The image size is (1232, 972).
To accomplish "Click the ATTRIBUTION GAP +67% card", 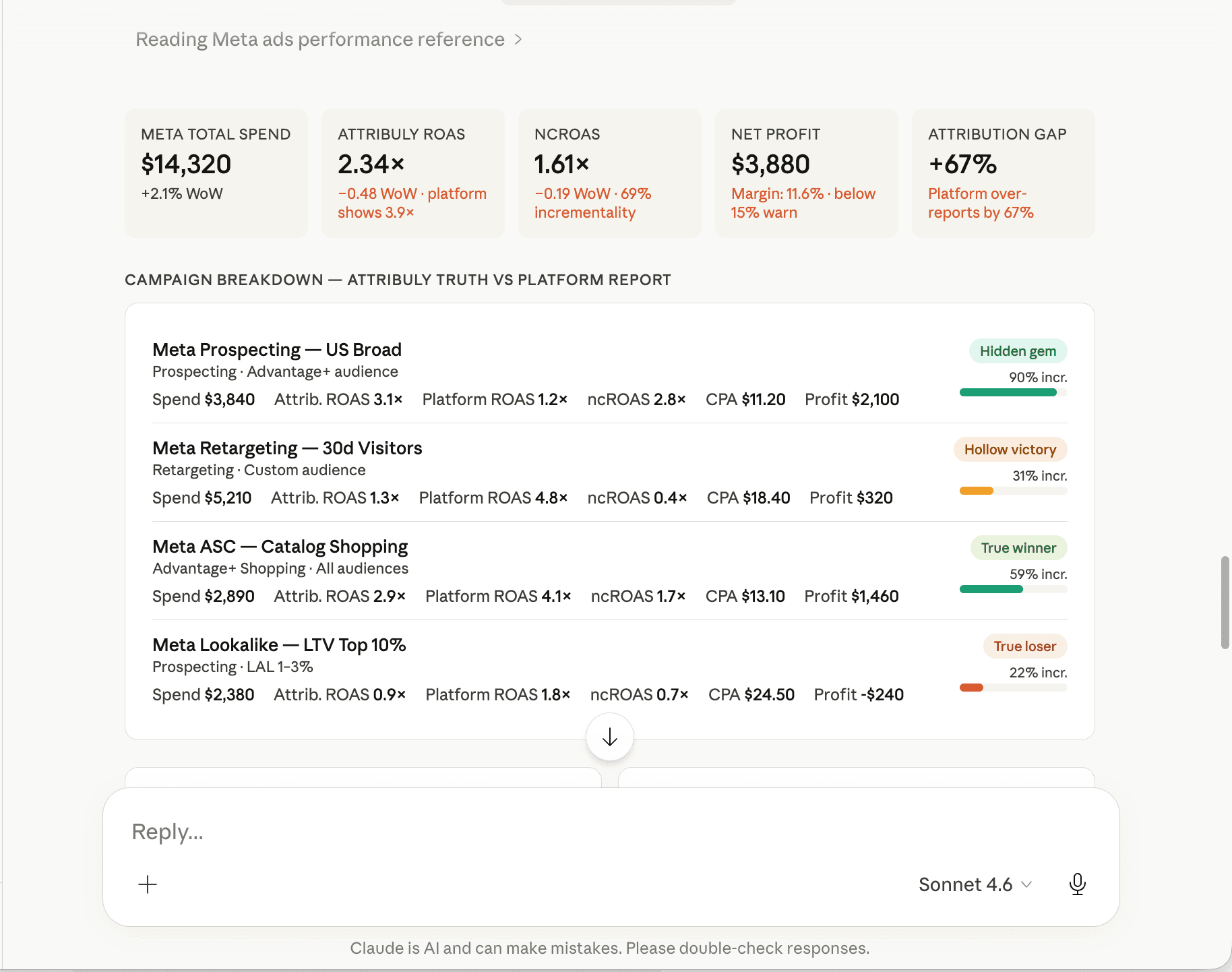I will coord(1003,173).
